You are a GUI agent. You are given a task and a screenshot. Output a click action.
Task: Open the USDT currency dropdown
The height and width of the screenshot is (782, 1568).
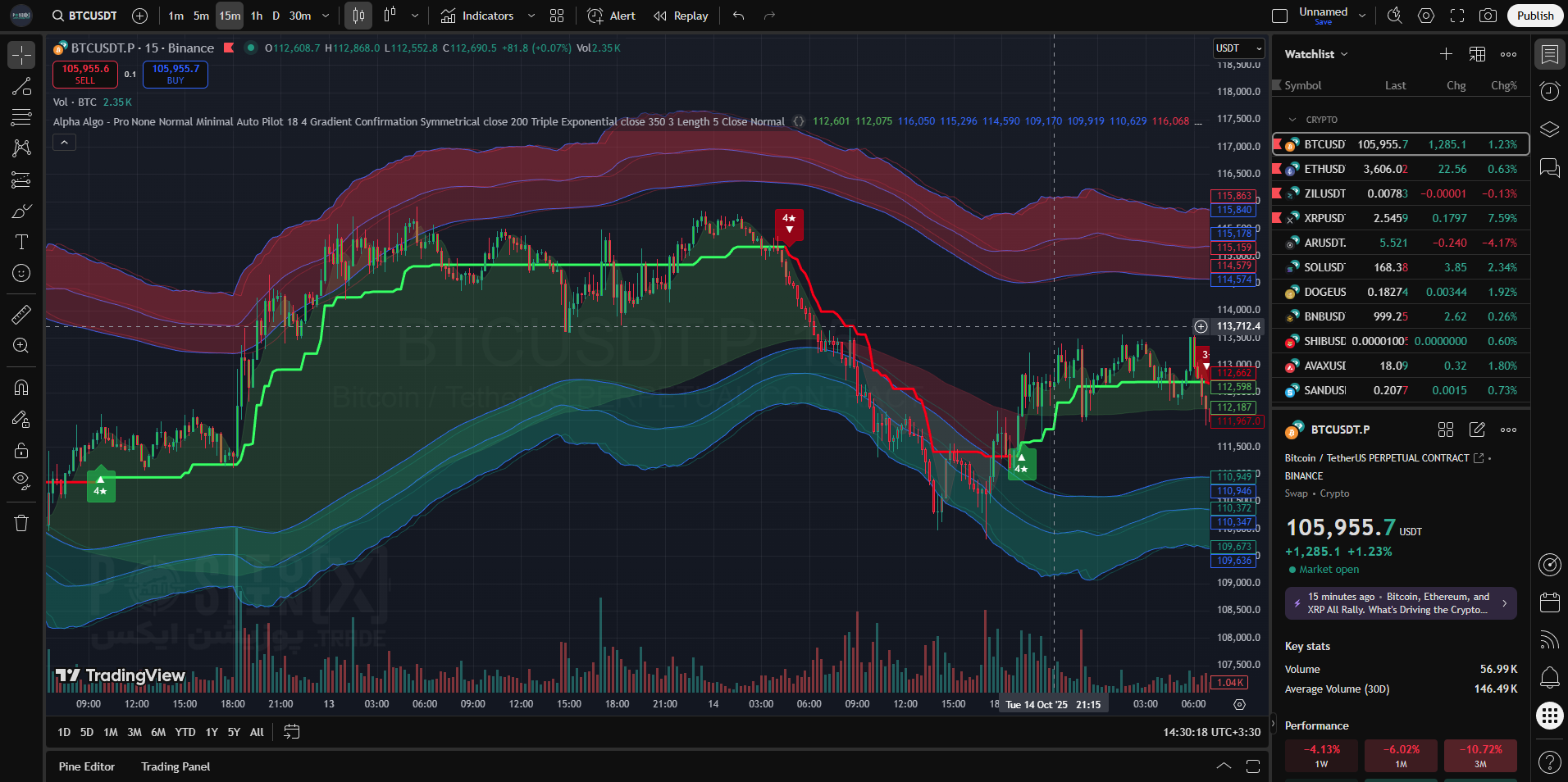(1238, 48)
